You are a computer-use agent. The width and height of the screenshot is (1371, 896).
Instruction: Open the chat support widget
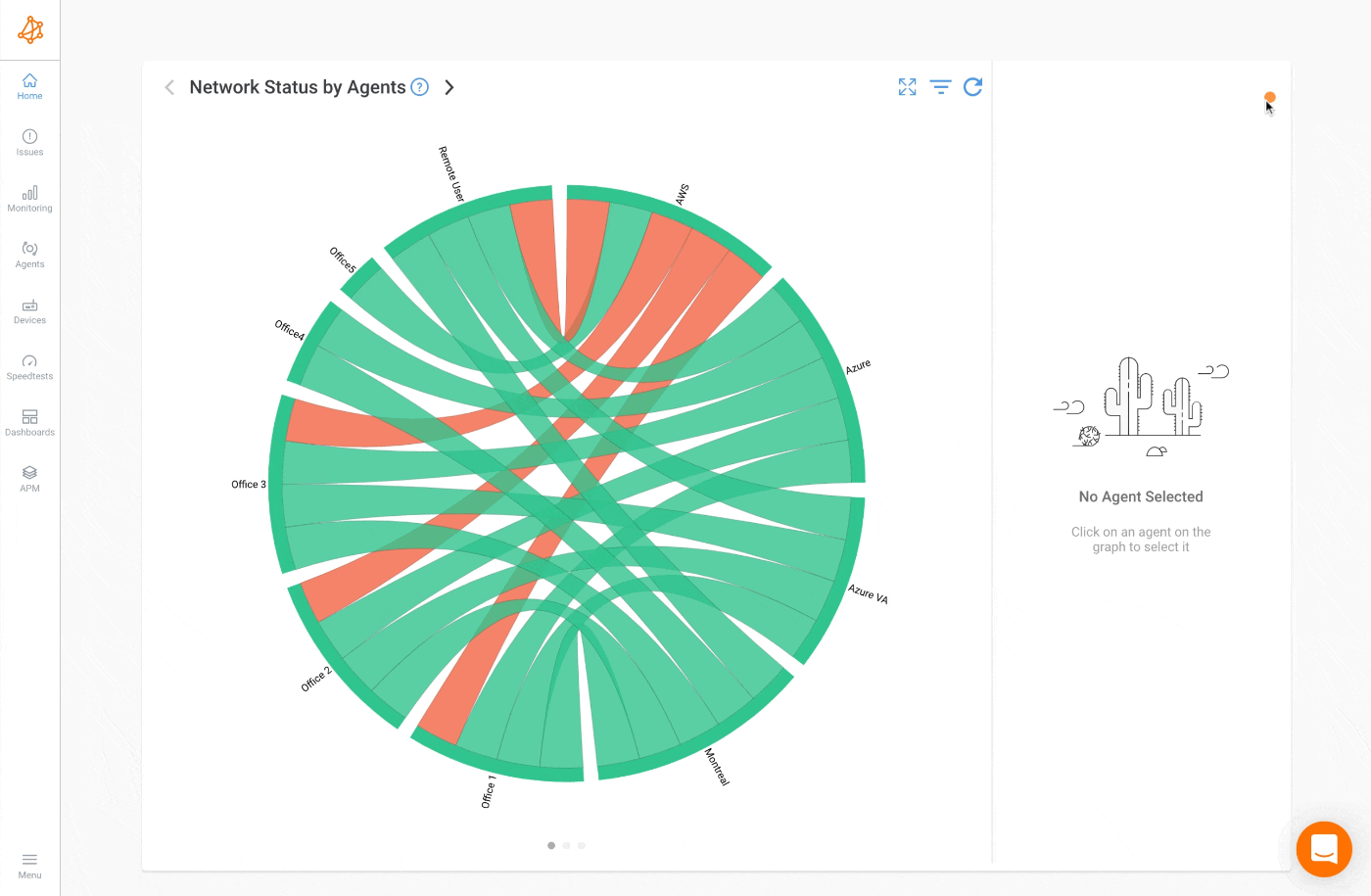click(1324, 849)
